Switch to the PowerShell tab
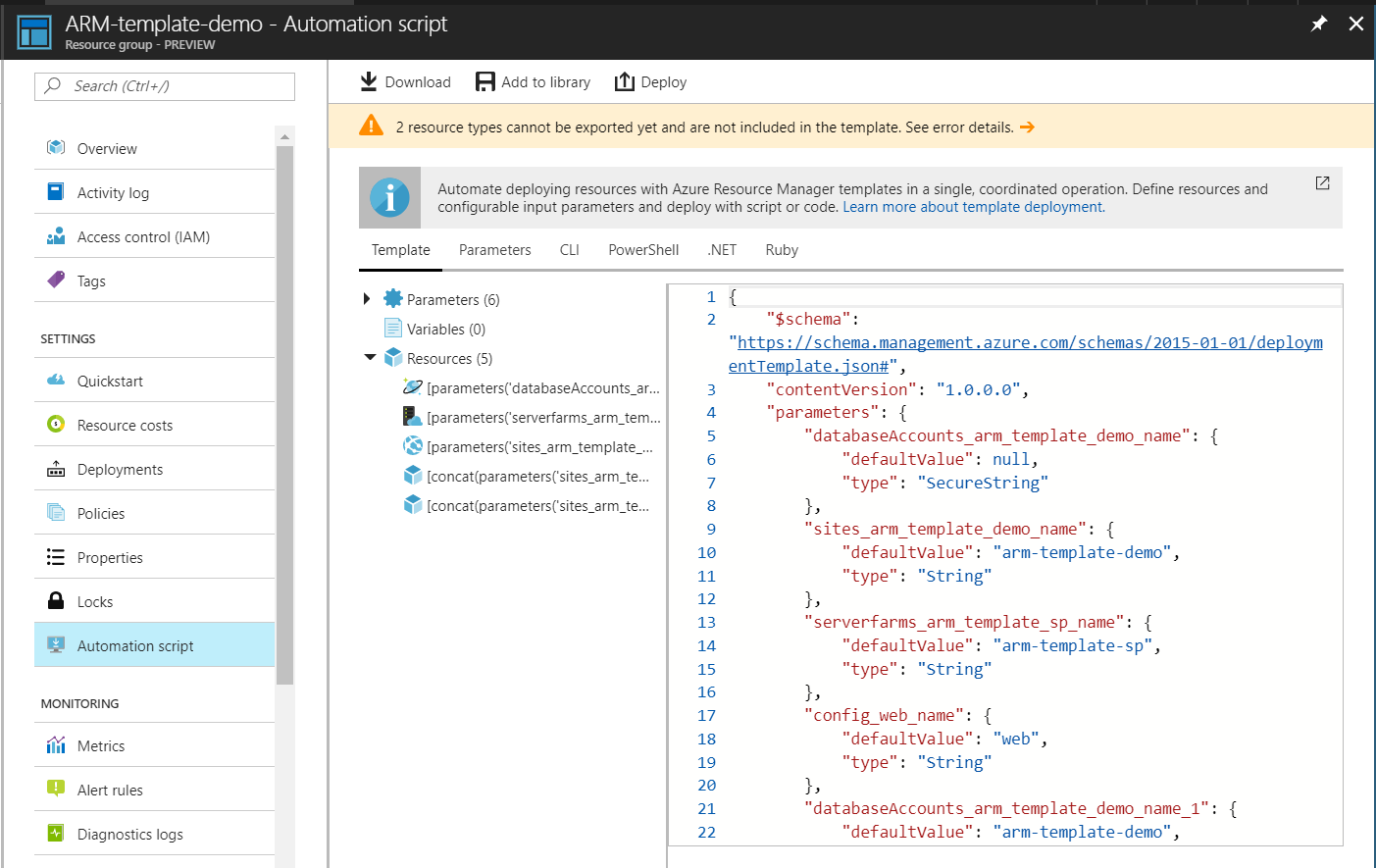1376x868 pixels. click(643, 249)
